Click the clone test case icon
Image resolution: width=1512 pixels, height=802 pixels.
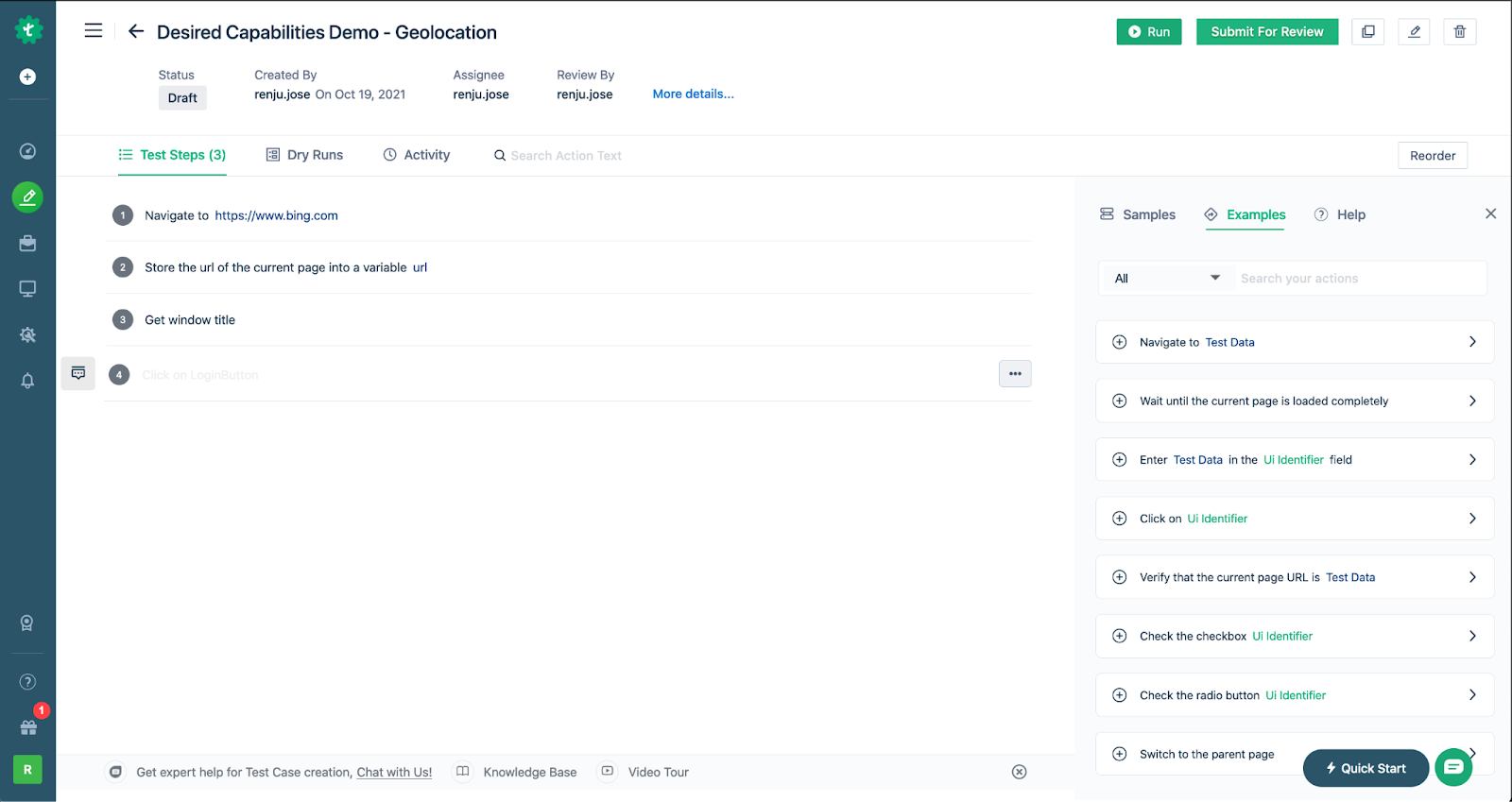click(1368, 32)
